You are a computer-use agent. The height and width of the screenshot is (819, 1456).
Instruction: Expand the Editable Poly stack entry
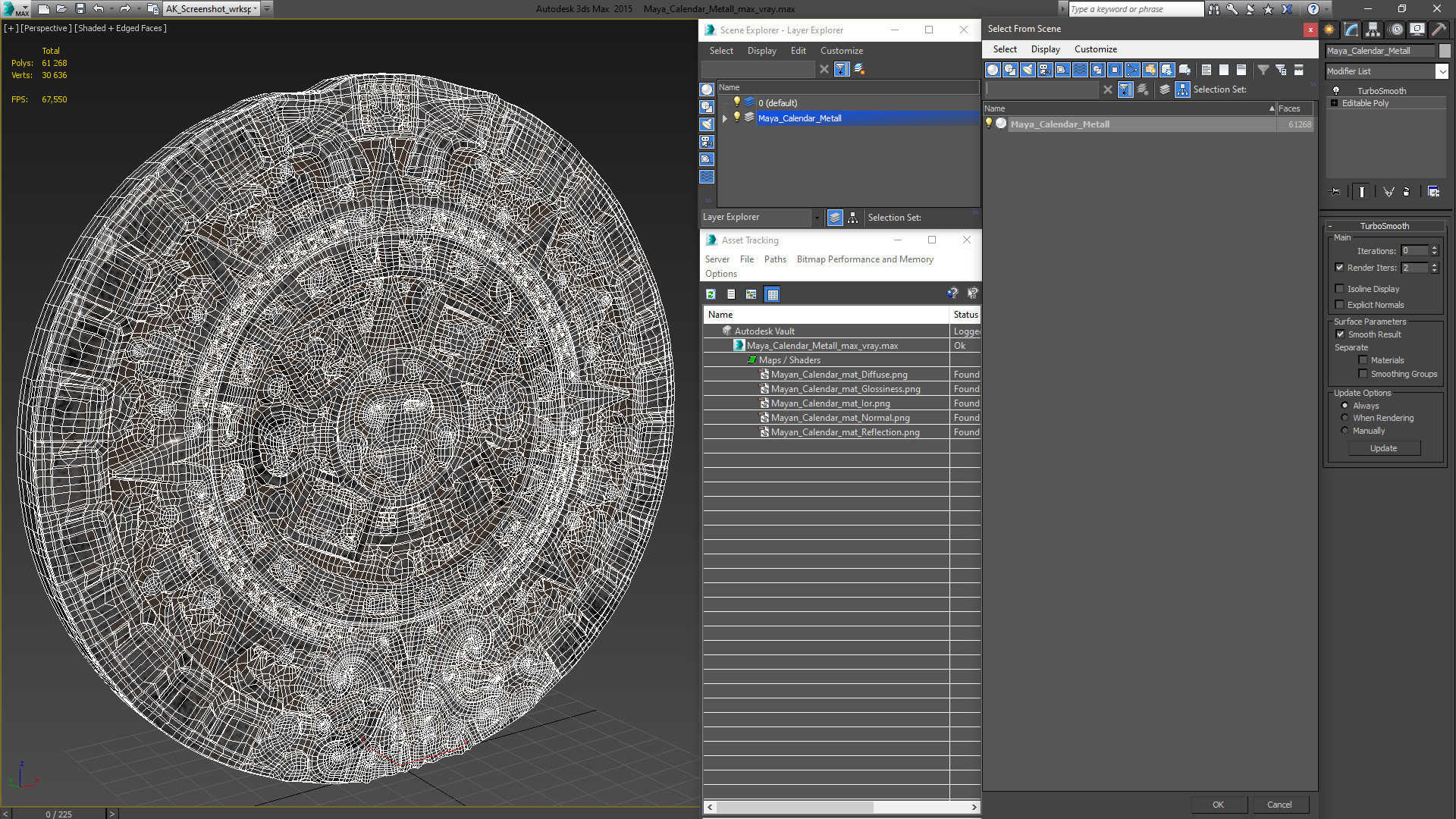(x=1334, y=103)
